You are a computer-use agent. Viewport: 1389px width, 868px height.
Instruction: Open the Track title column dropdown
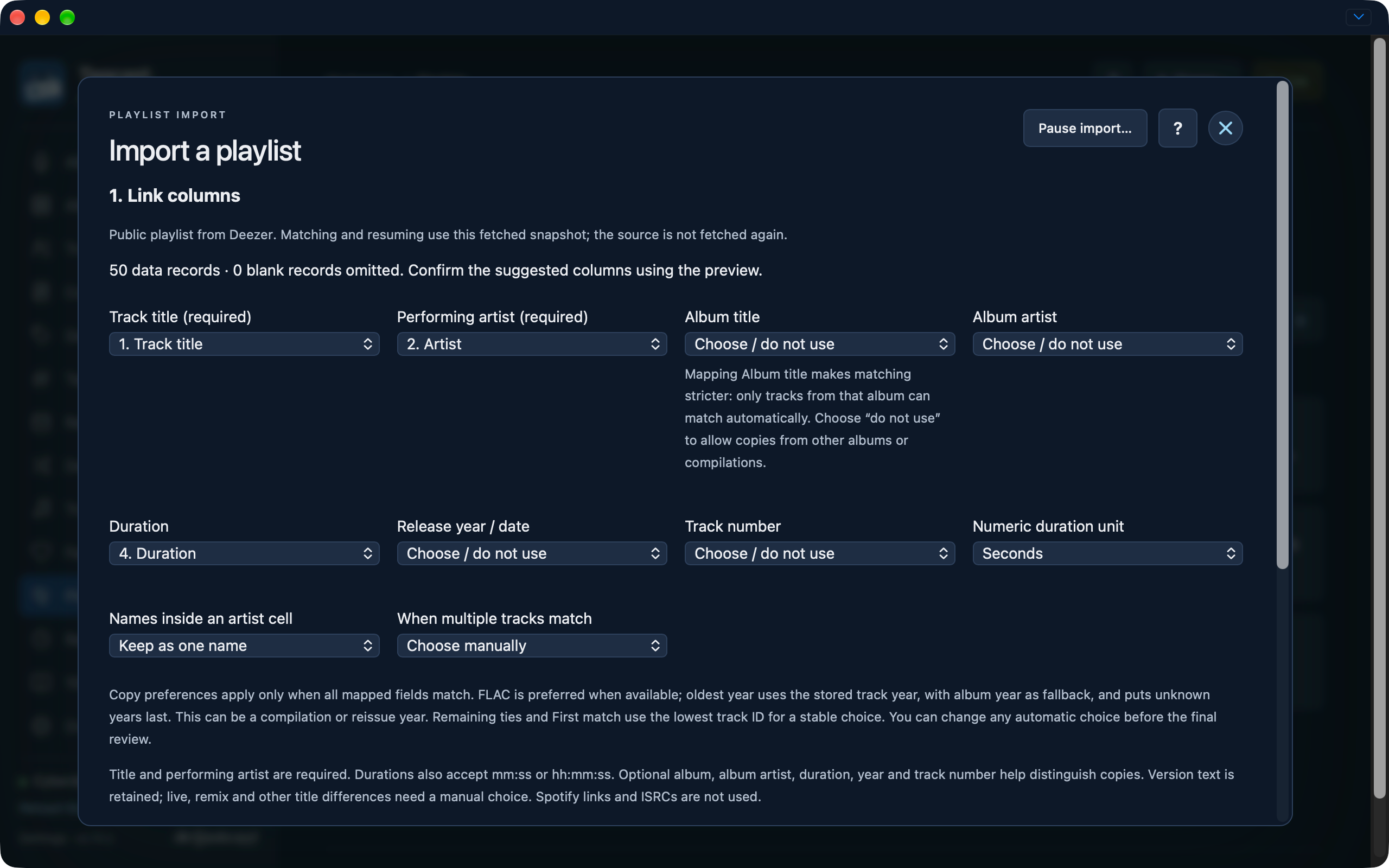click(x=244, y=344)
